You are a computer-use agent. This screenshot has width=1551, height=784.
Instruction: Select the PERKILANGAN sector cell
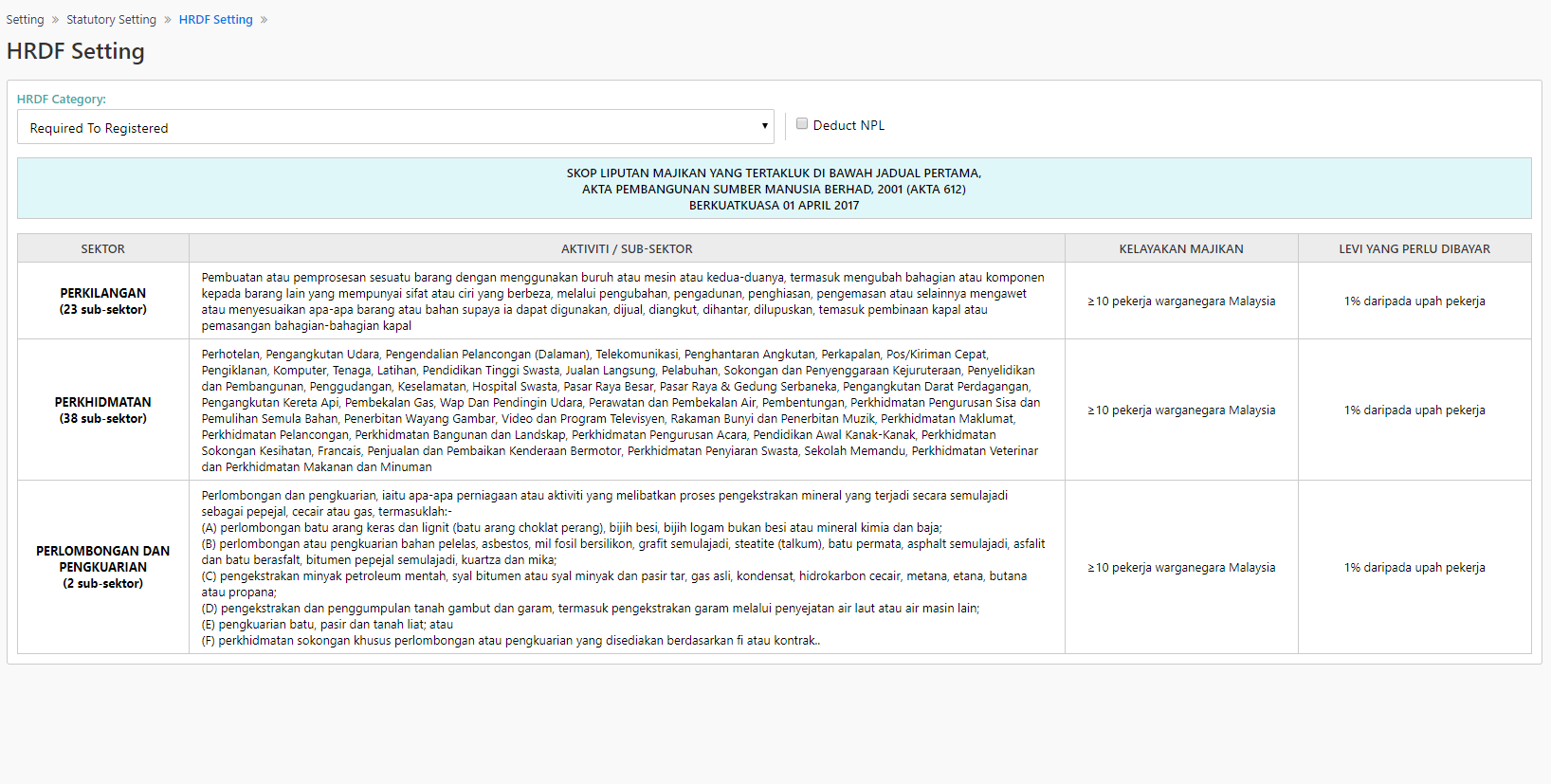pos(103,301)
